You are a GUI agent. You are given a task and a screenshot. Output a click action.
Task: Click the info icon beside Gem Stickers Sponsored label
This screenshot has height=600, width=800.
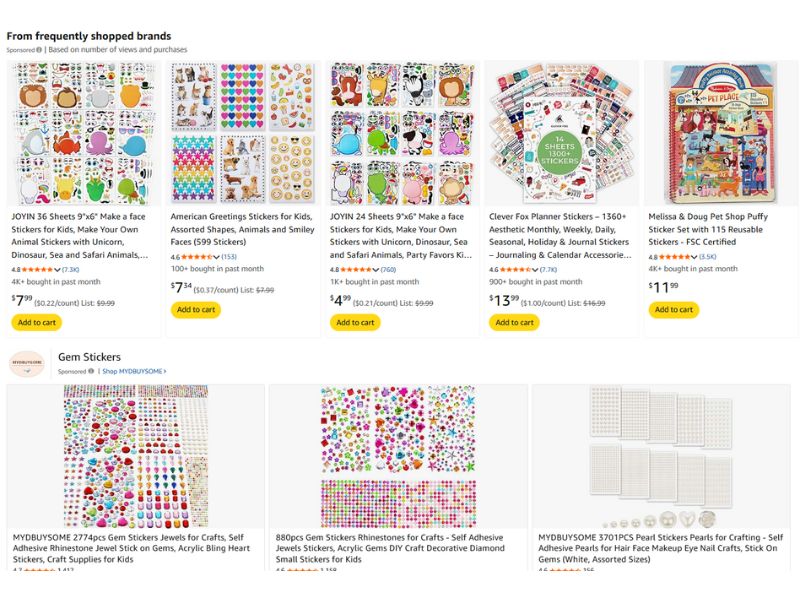pos(91,371)
